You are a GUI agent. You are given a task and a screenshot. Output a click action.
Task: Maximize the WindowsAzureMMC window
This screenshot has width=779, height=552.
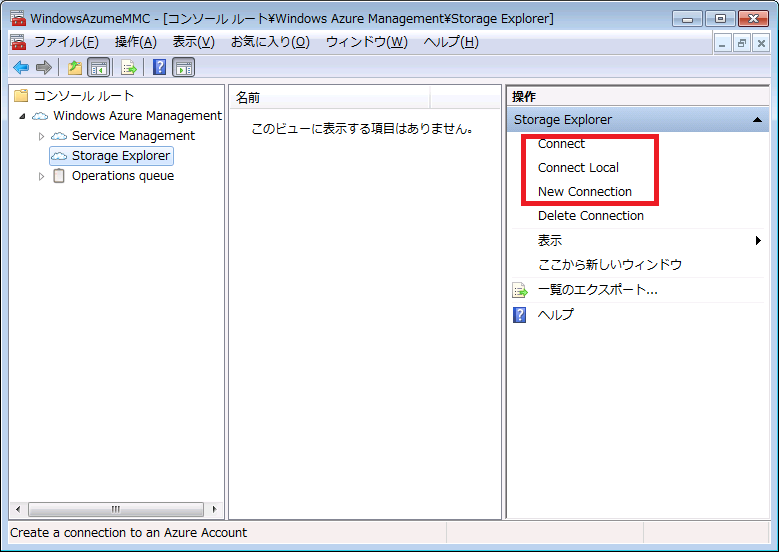720,19
